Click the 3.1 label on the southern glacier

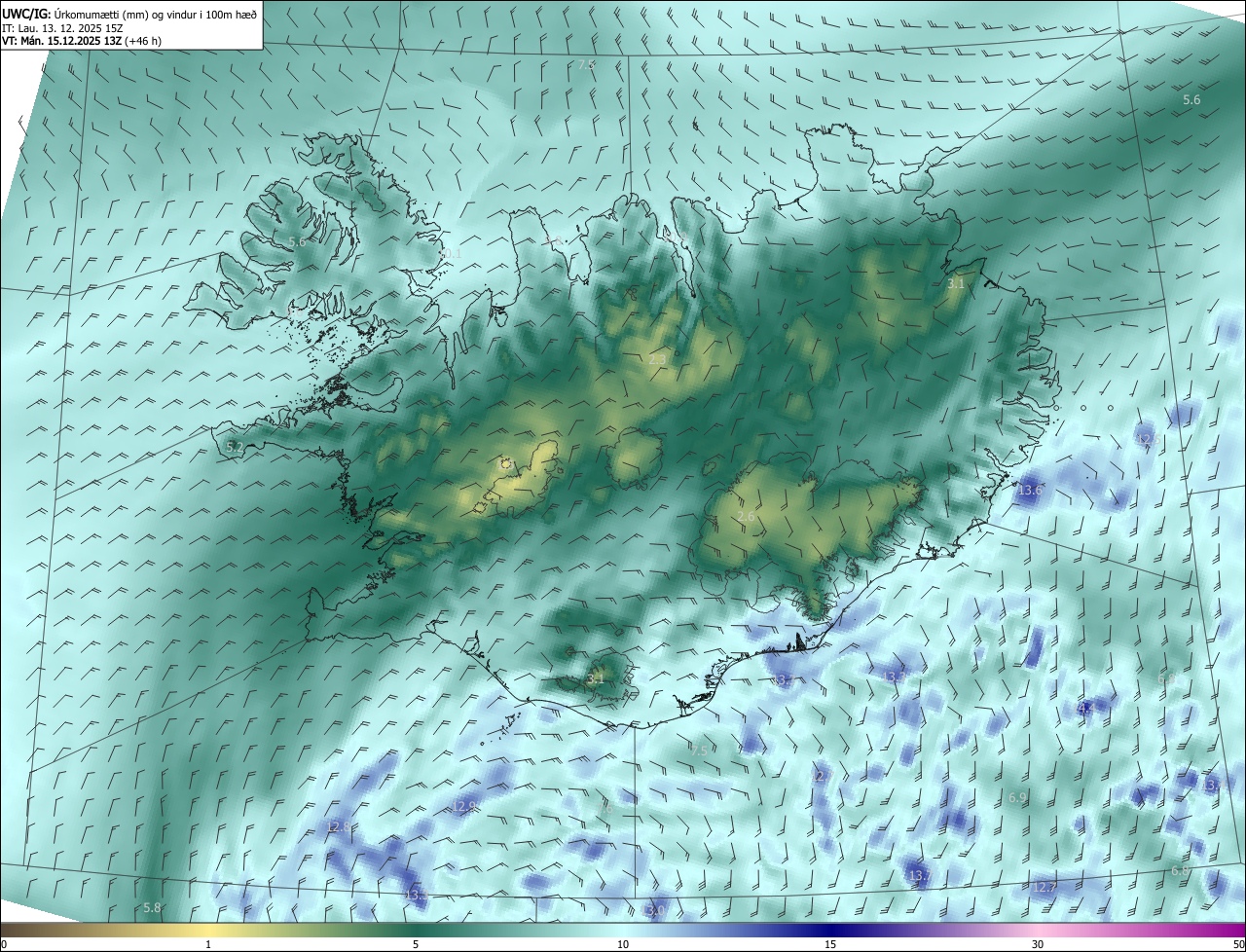click(x=596, y=678)
